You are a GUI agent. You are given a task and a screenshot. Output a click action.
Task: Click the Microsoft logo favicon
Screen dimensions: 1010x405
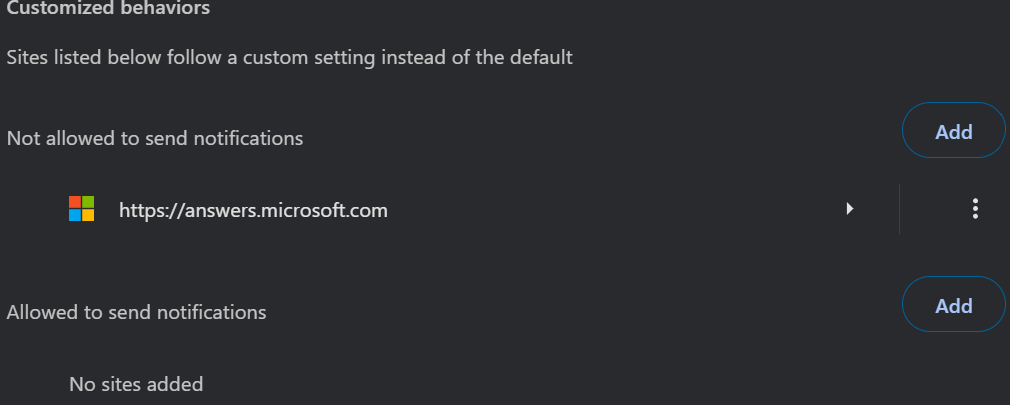coord(82,209)
